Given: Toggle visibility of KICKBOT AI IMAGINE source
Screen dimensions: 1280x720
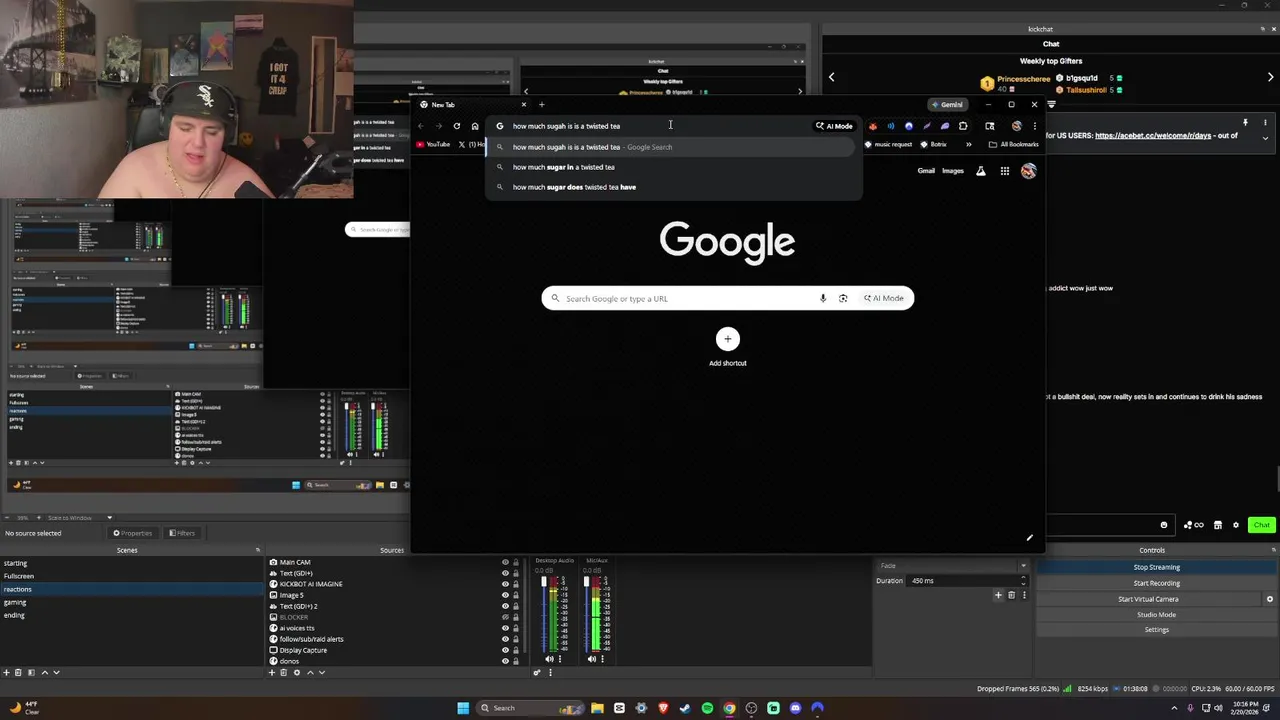Looking at the screenshot, I should pyautogui.click(x=505, y=584).
